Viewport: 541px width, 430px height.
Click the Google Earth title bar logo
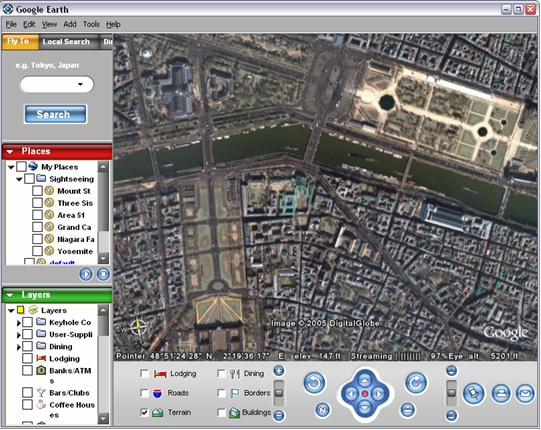coord(8,9)
